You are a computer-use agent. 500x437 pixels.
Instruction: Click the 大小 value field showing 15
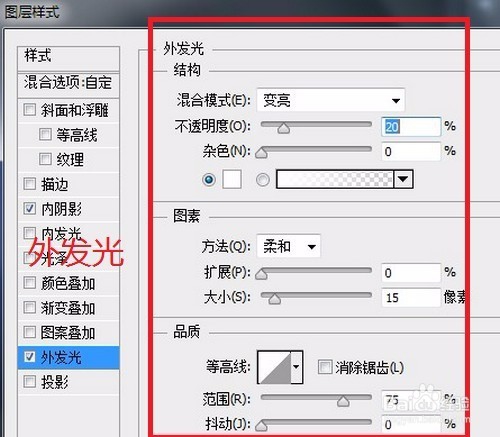click(411, 298)
